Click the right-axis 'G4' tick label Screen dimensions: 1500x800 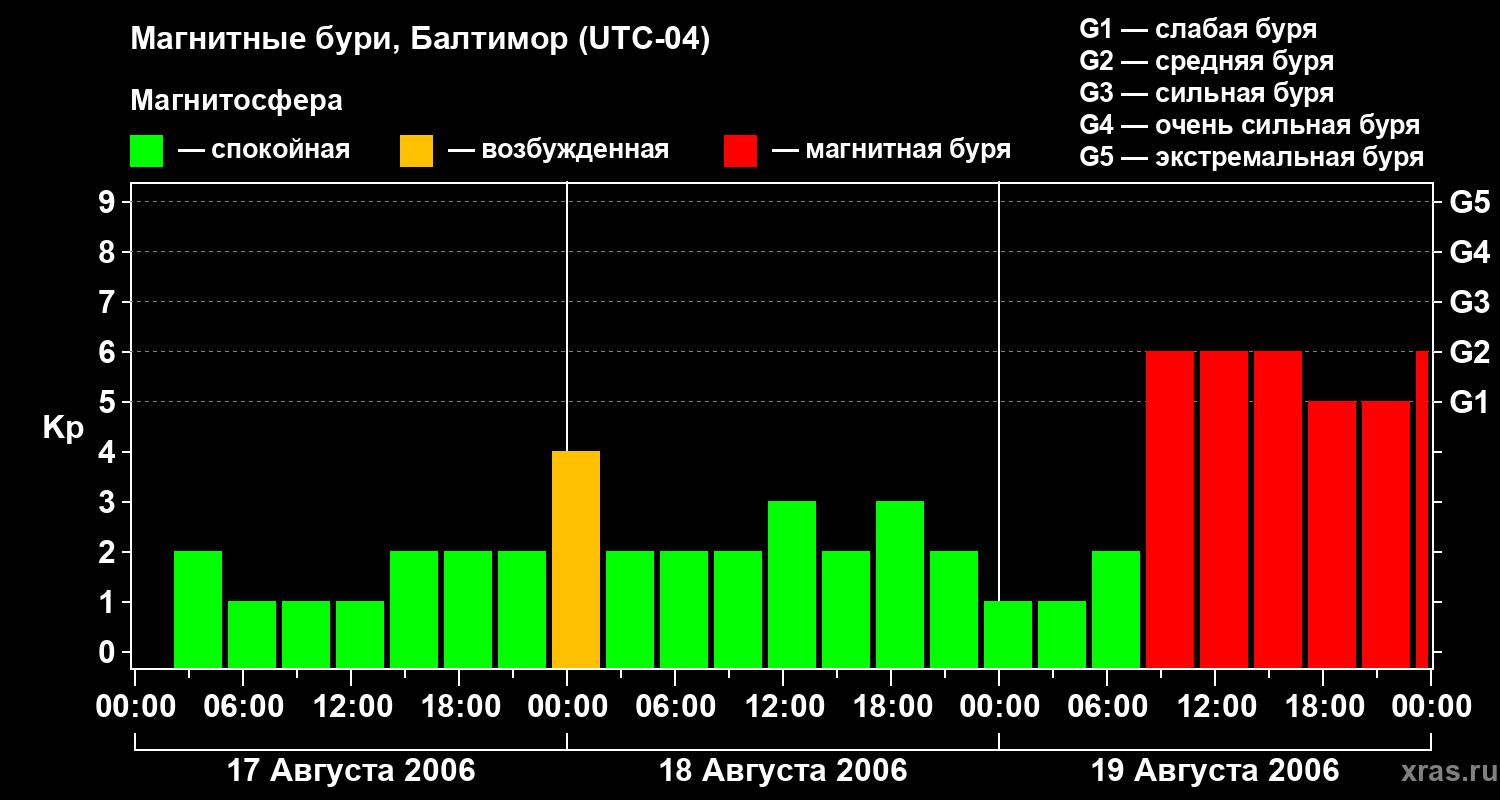pyautogui.click(x=1469, y=252)
